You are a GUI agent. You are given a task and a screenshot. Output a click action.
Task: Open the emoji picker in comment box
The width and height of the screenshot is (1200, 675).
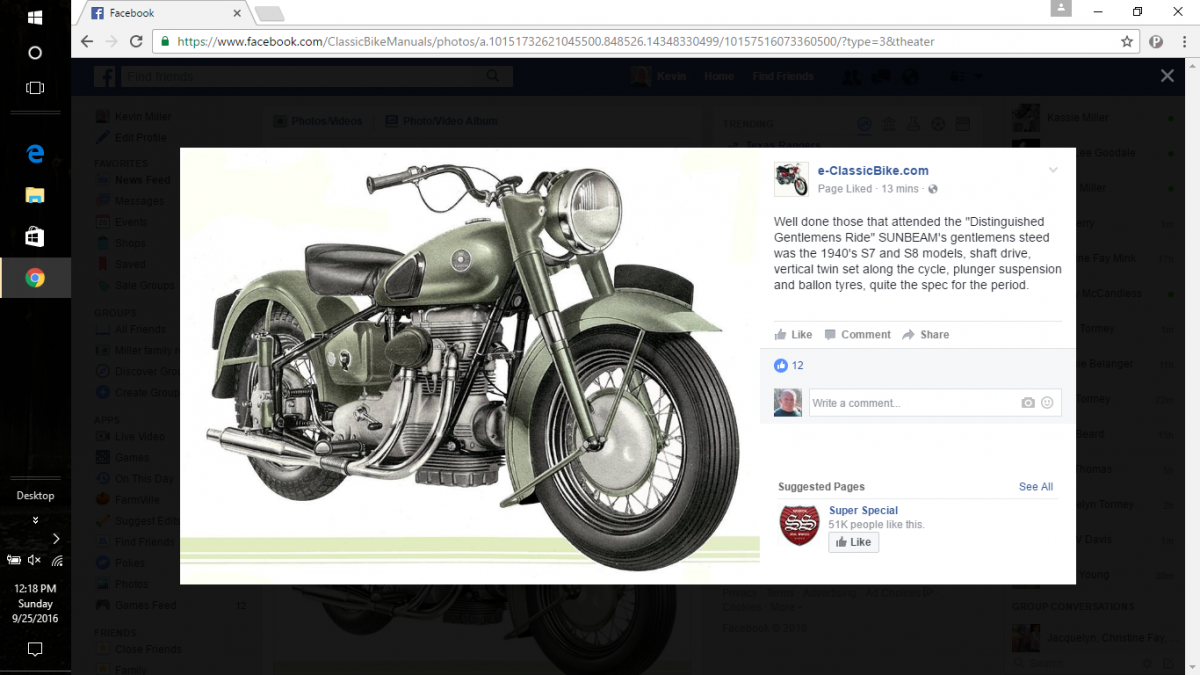[1047, 403]
